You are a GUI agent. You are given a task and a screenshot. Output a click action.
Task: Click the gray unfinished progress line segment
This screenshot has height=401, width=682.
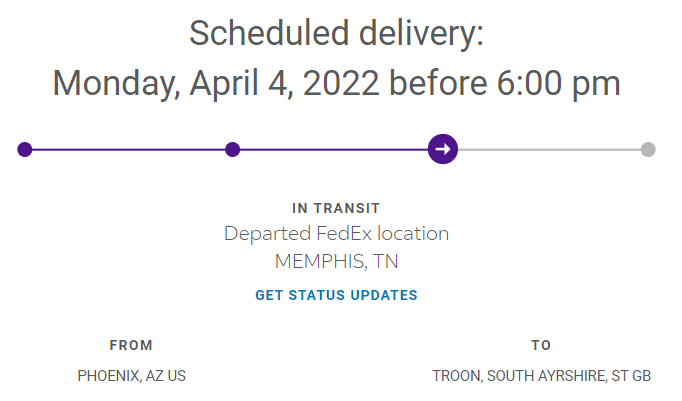tap(548, 149)
